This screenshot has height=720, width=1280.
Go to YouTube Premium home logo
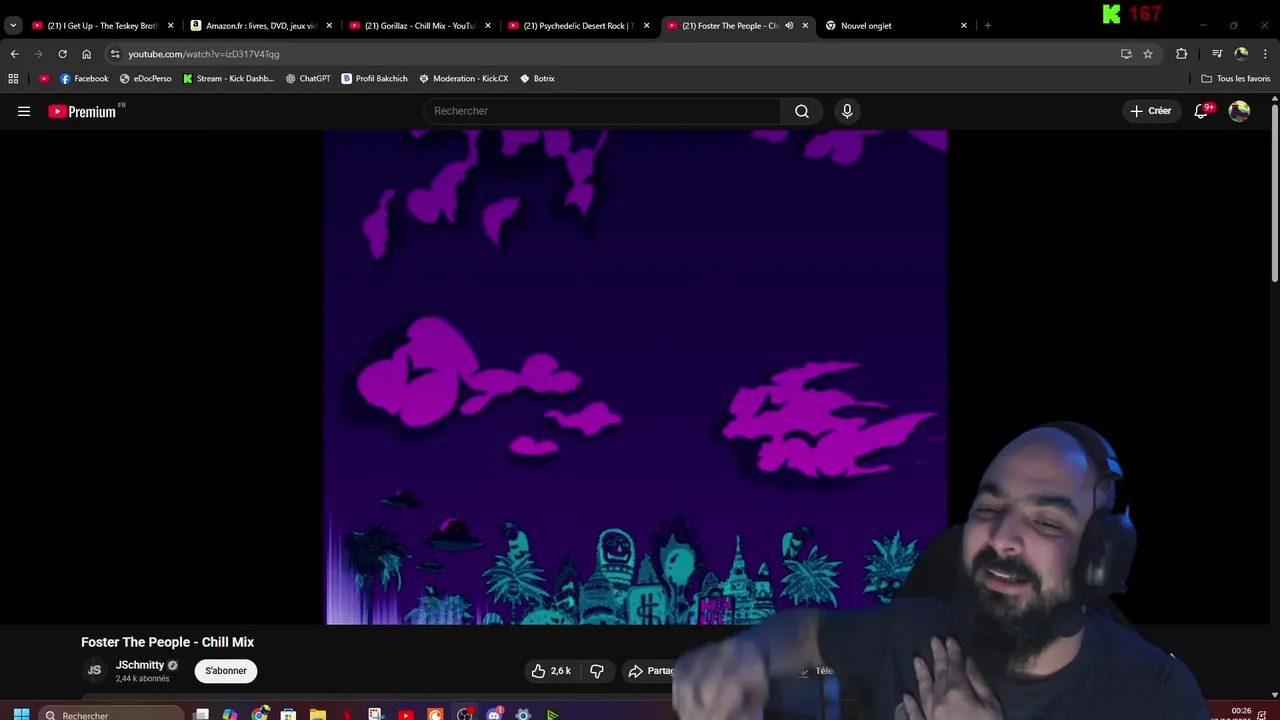83,111
